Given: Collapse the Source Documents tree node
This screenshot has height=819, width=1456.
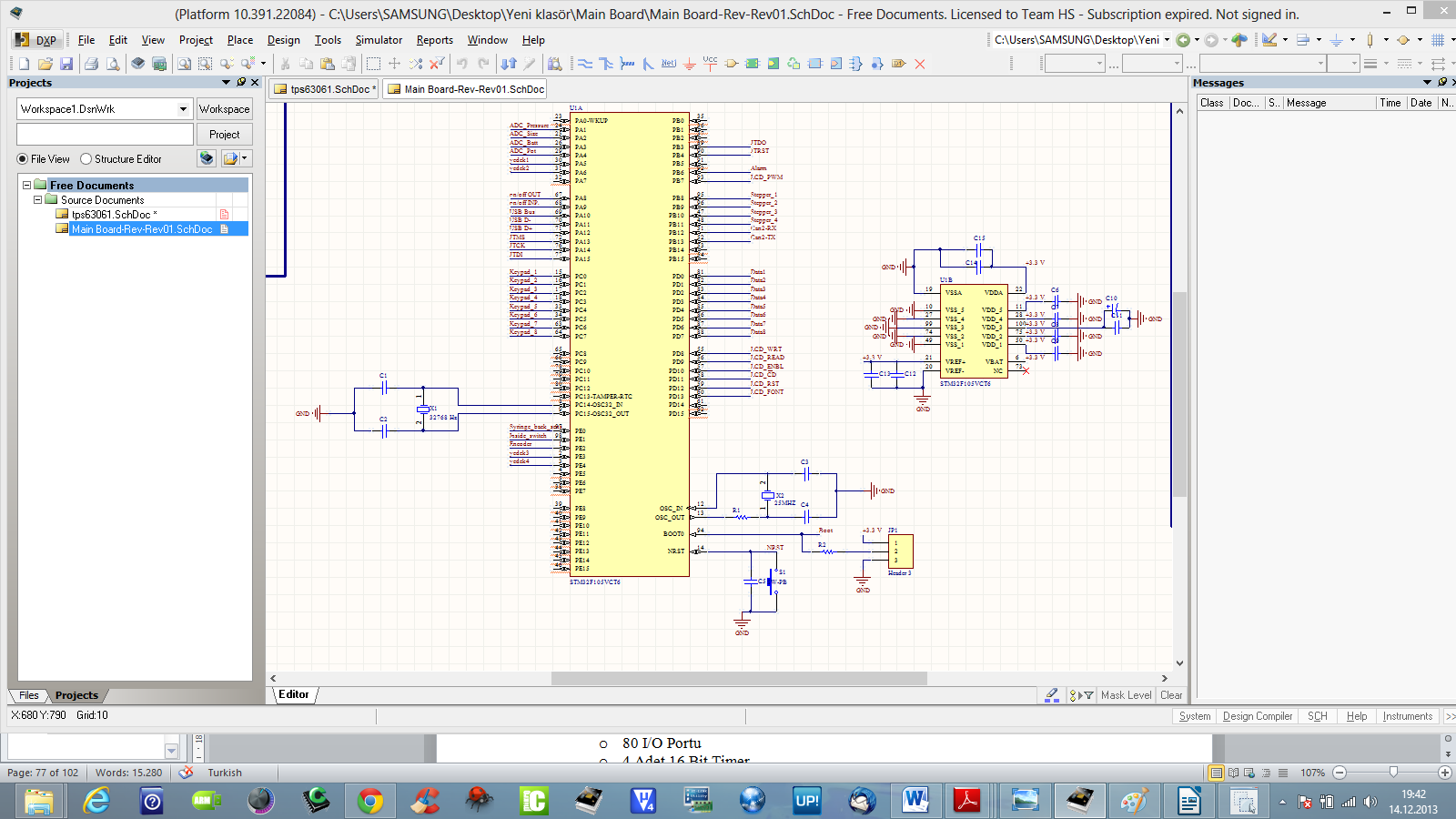Looking at the screenshot, I should pyautogui.click(x=37, y=199).
